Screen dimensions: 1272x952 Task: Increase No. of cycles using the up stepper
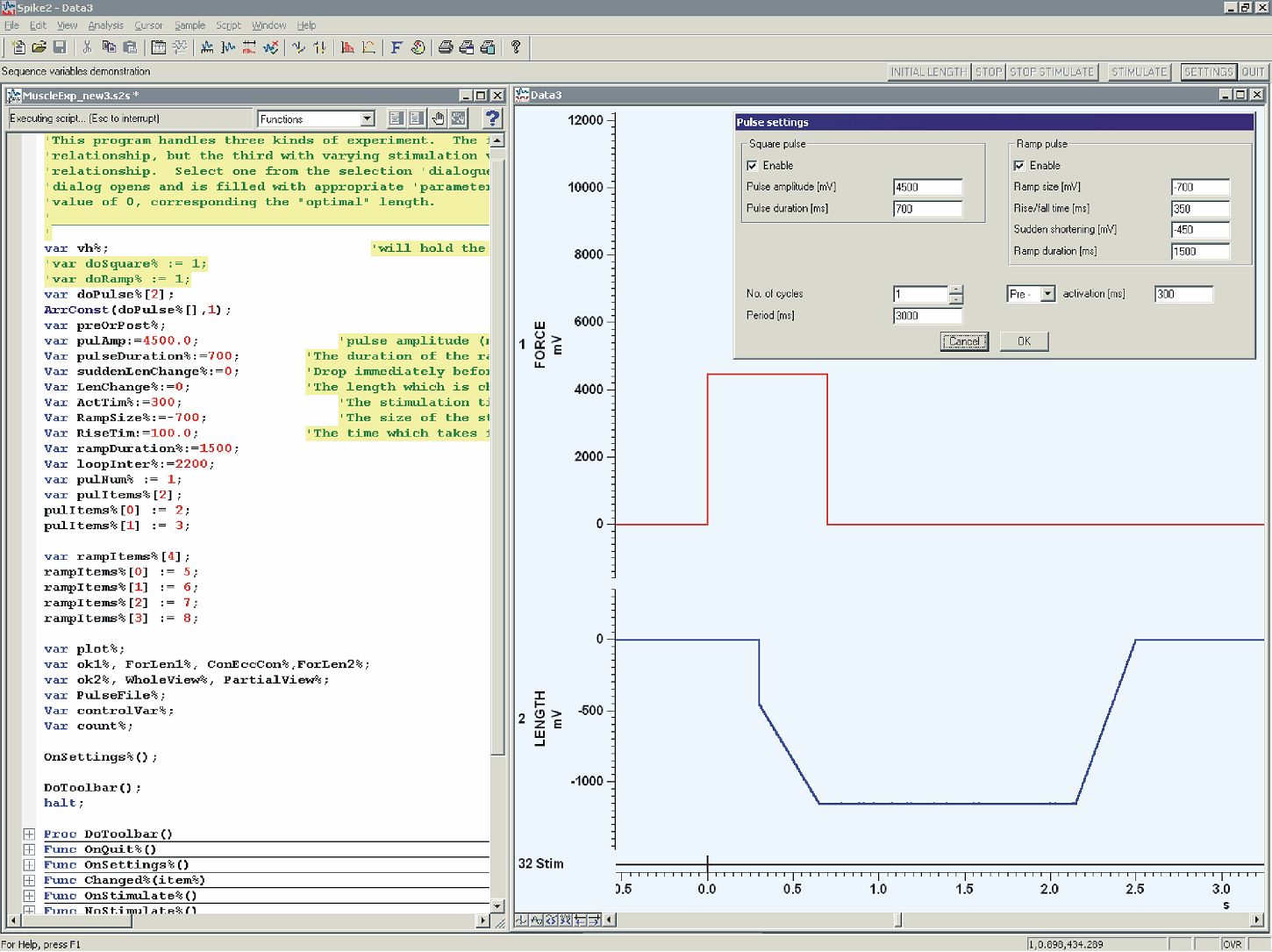956,290
